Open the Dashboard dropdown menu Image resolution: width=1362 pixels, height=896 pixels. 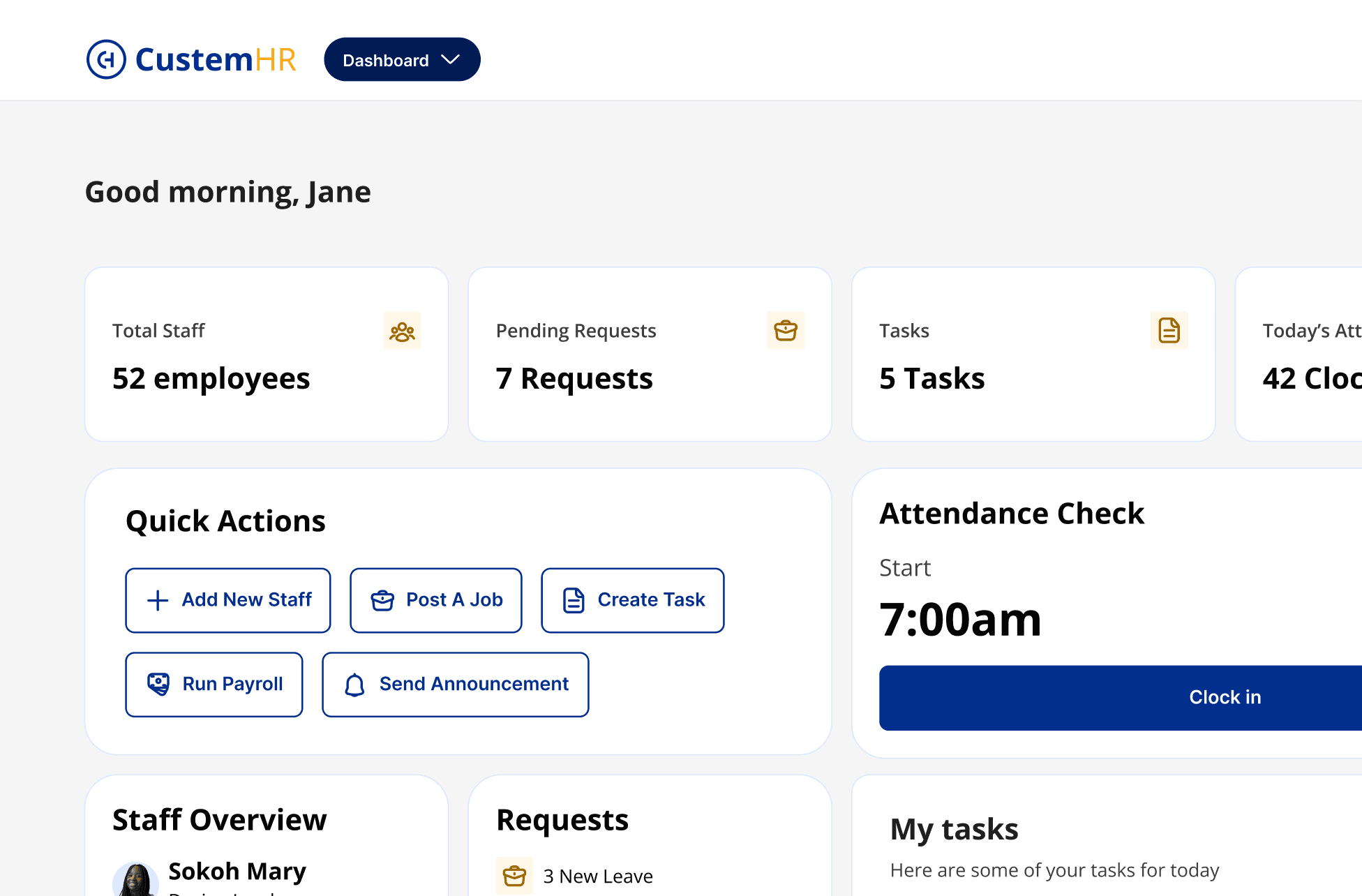coord(387,60)
